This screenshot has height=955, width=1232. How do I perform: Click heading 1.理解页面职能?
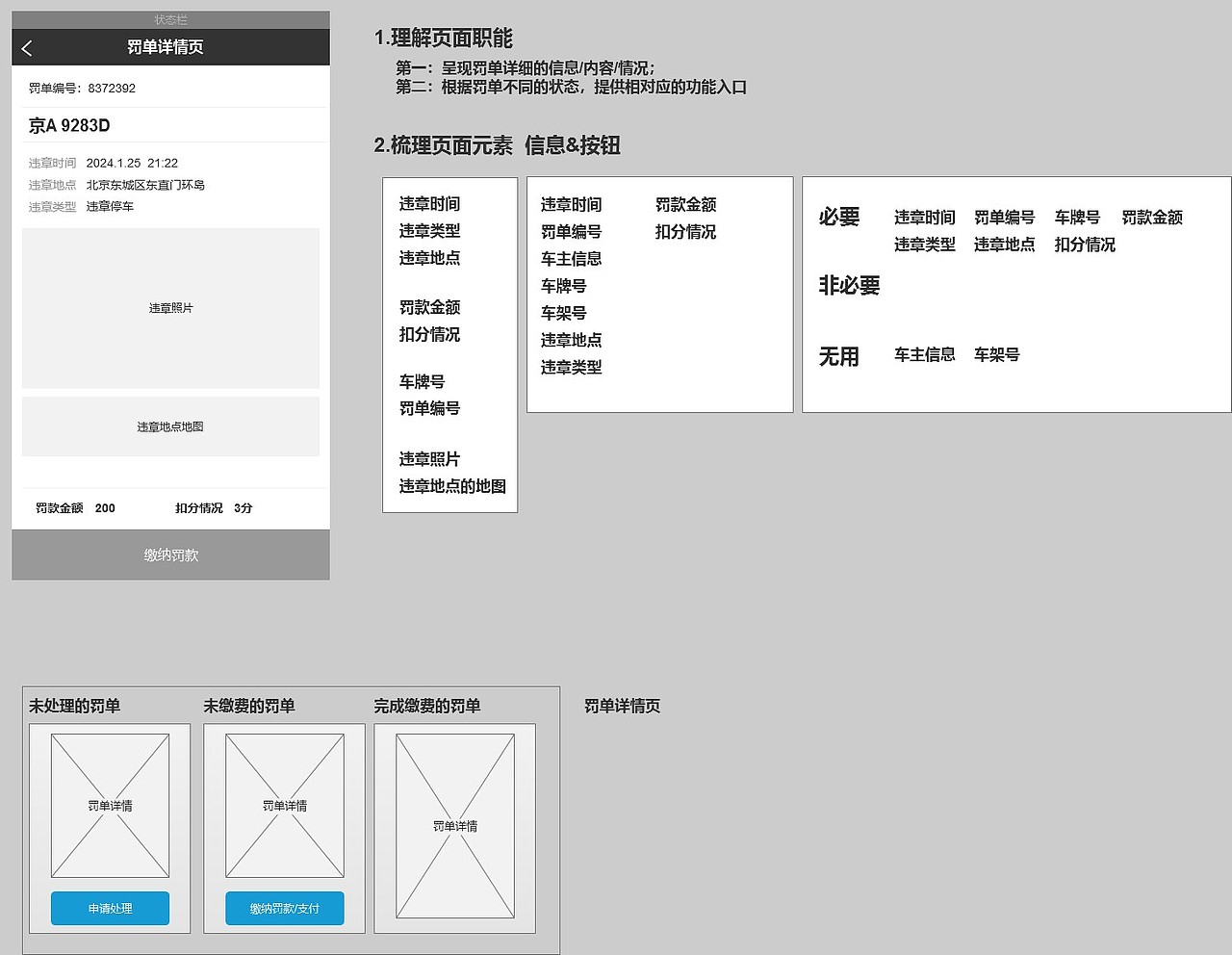[x=443, y=38]
